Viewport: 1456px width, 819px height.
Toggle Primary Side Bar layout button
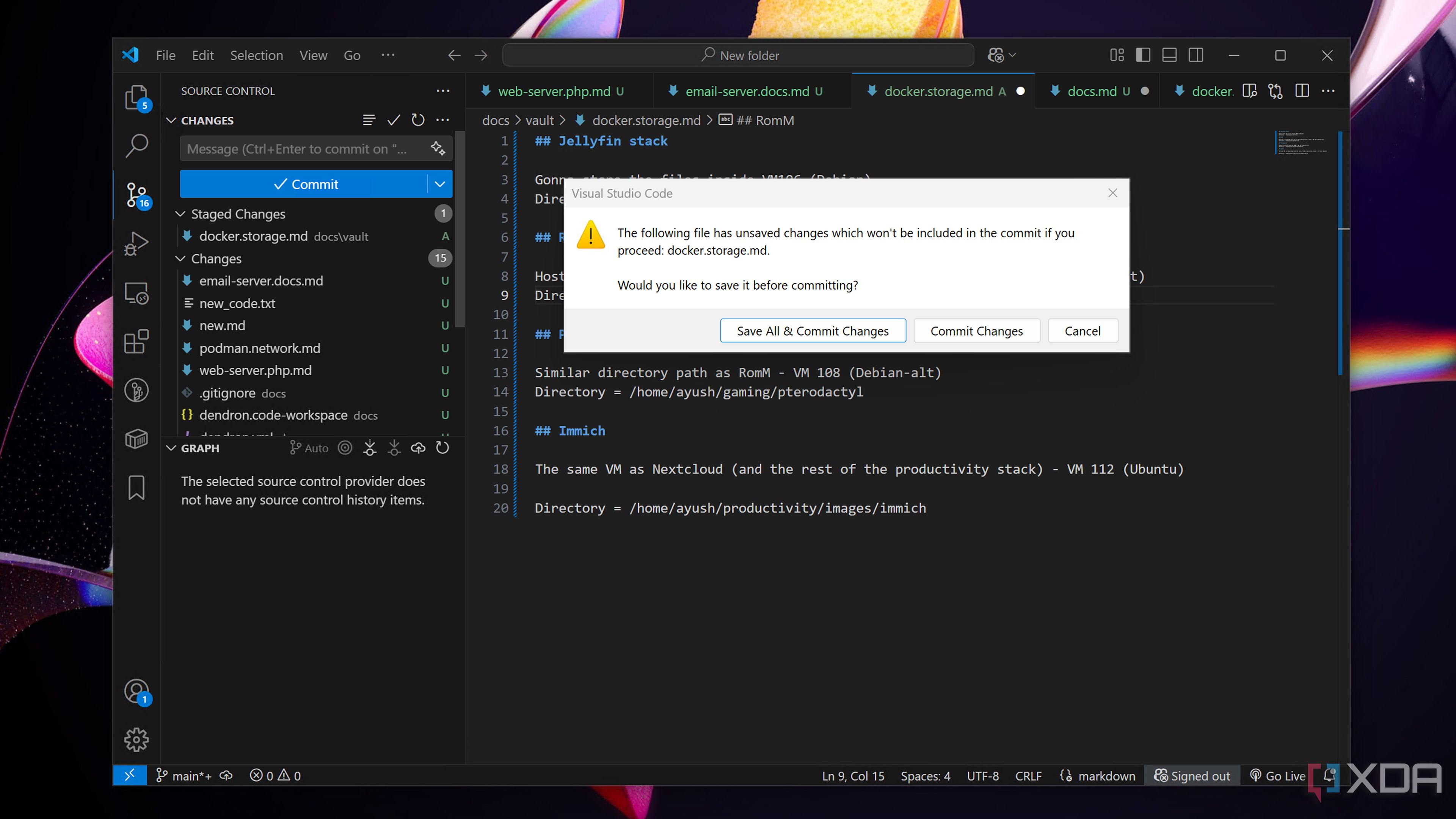click(1143, 55)
